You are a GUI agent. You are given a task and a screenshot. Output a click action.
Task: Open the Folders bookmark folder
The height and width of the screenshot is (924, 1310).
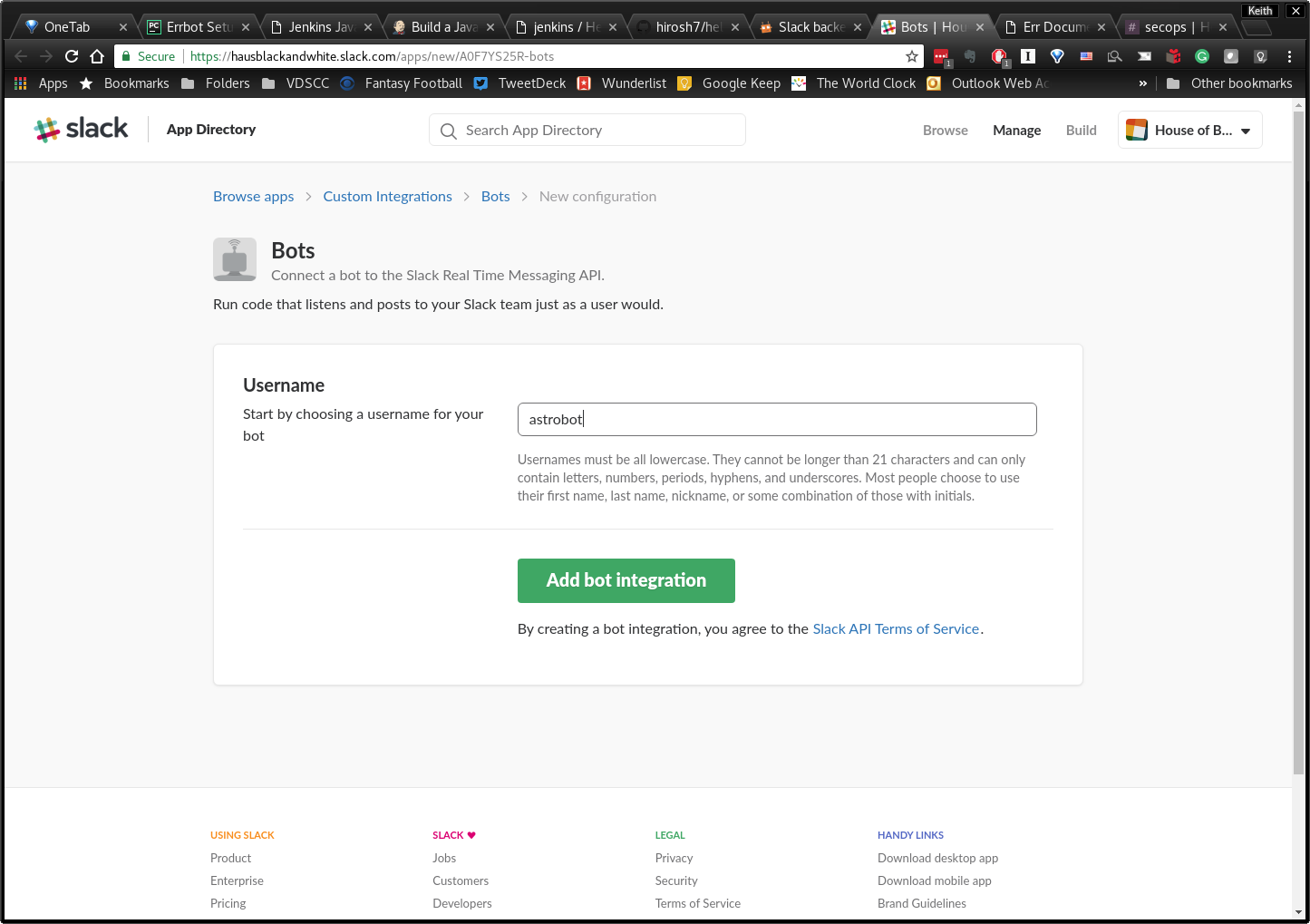tap(216, 83)
